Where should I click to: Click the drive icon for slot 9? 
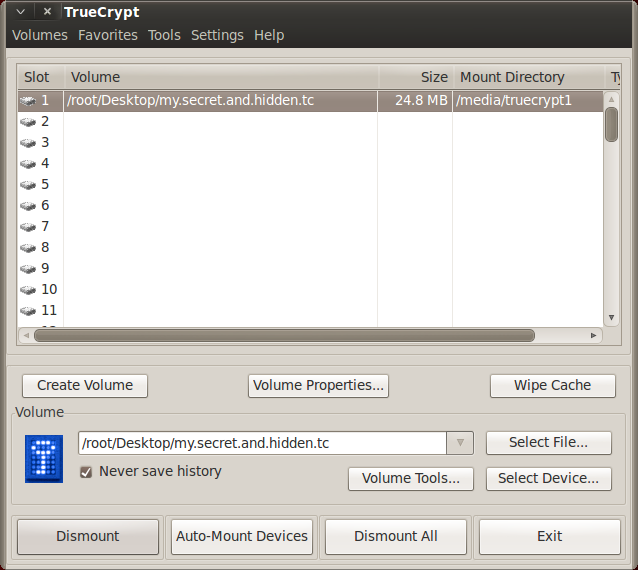point(28,269)
